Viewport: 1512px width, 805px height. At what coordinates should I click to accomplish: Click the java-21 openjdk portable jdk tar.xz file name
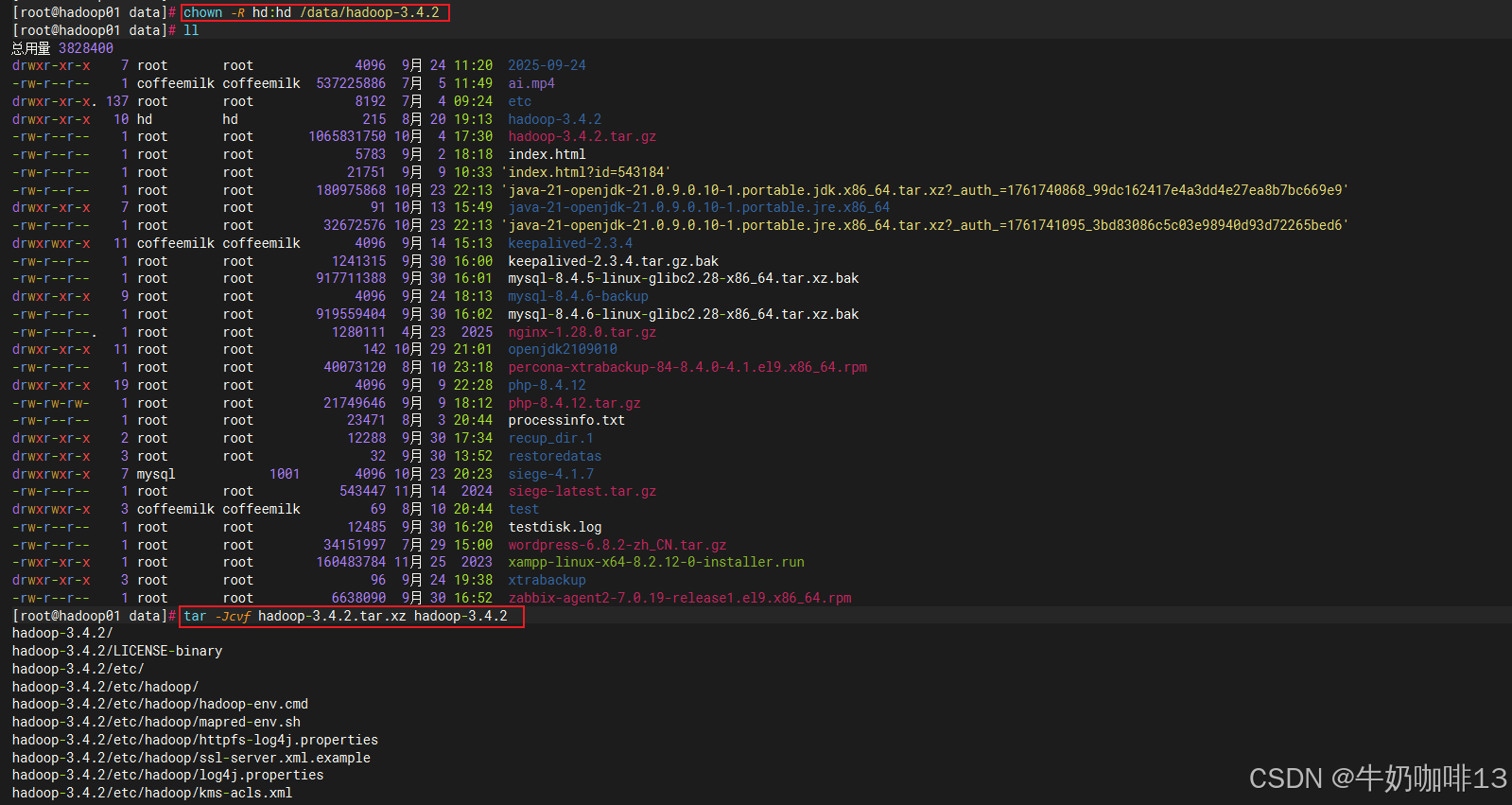point(925,190)
